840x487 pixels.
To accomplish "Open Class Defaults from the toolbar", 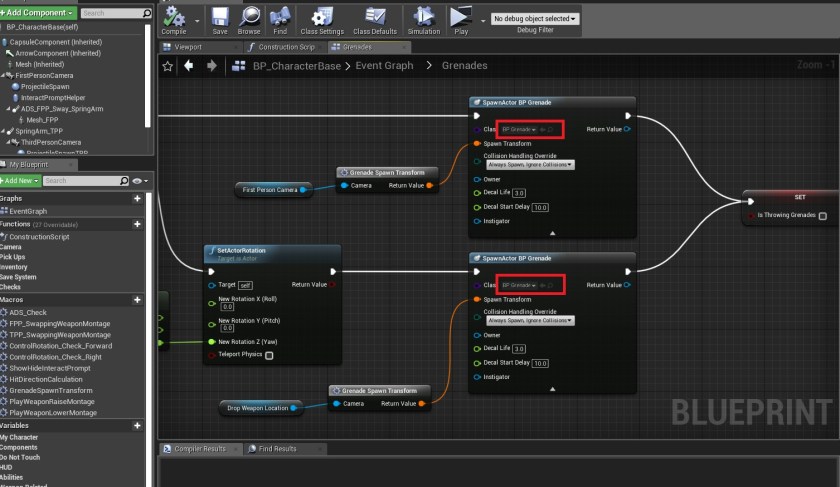I will 376,17.
